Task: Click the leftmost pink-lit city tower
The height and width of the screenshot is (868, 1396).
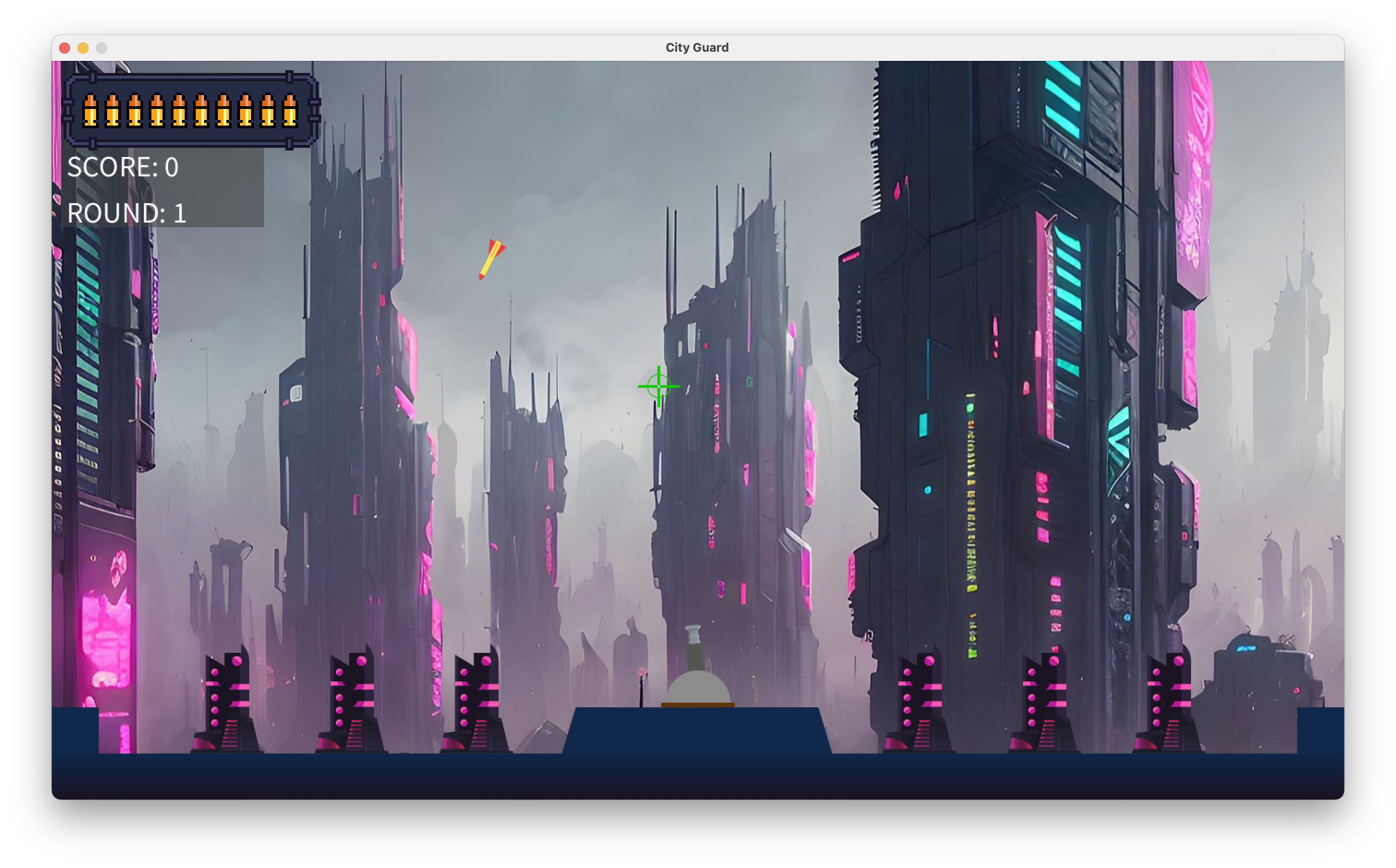Action: pos(226,699)
